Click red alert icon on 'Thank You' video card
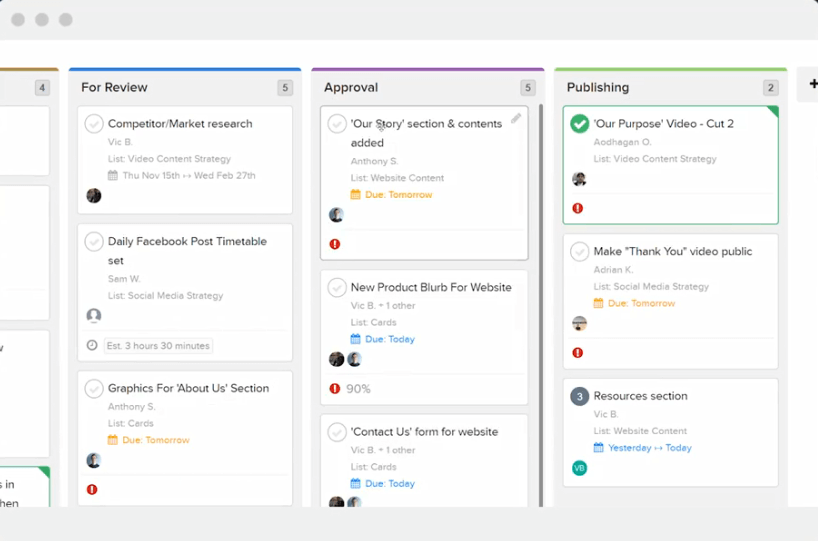 pos(578,353)
